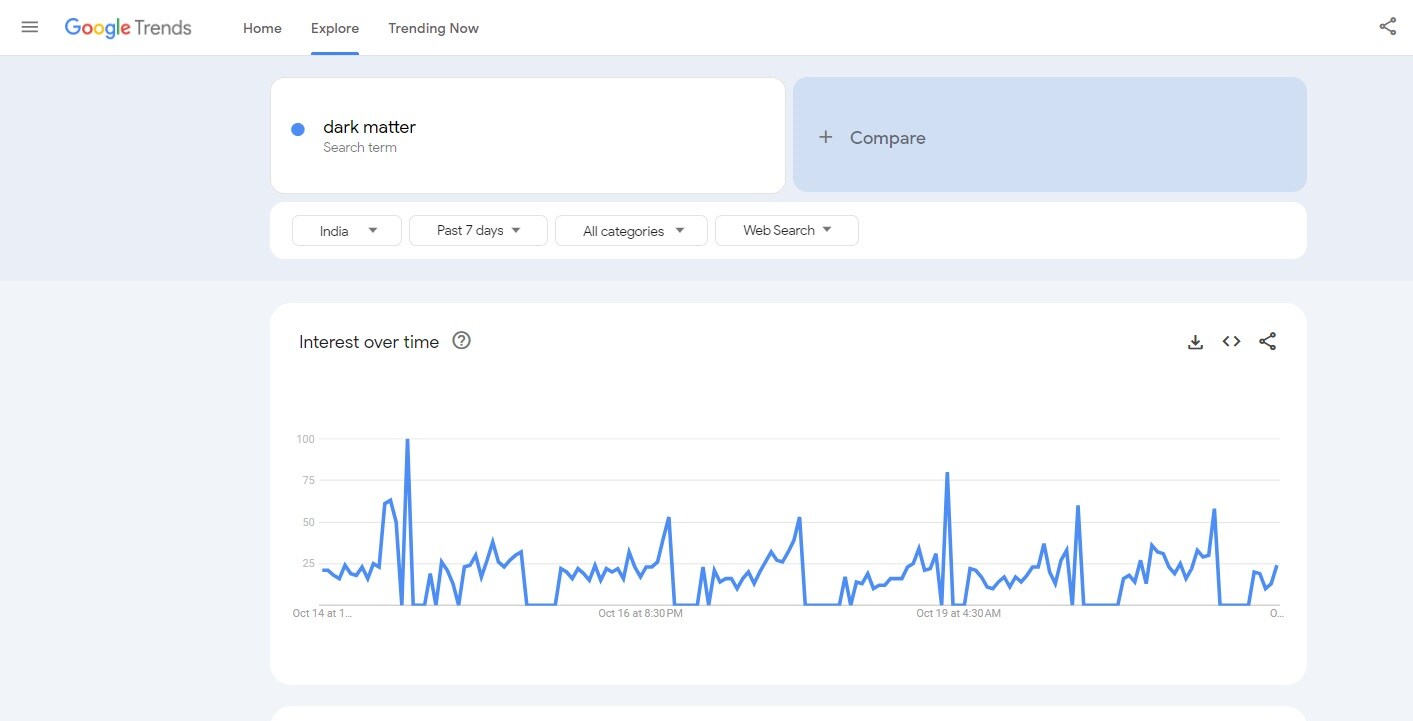The height and width of the screenshot is (721, 1413).
Task: Open the India region dropdown
Action: pos(346,231)
